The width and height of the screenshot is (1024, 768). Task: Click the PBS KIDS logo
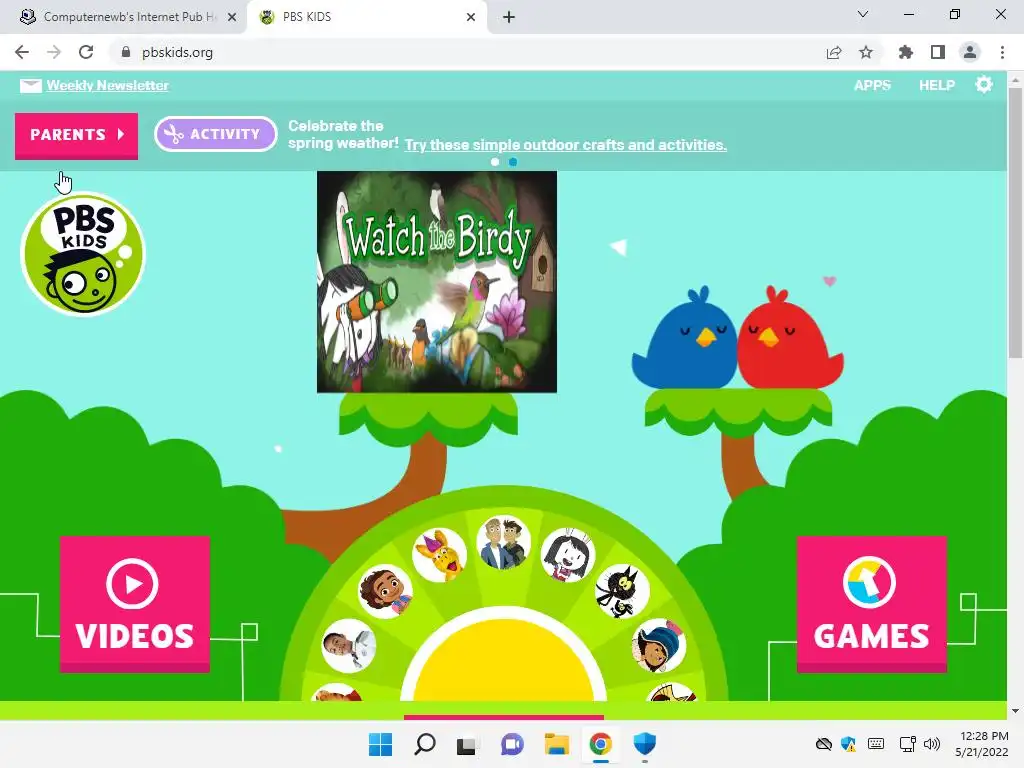(x=83, y=254)
